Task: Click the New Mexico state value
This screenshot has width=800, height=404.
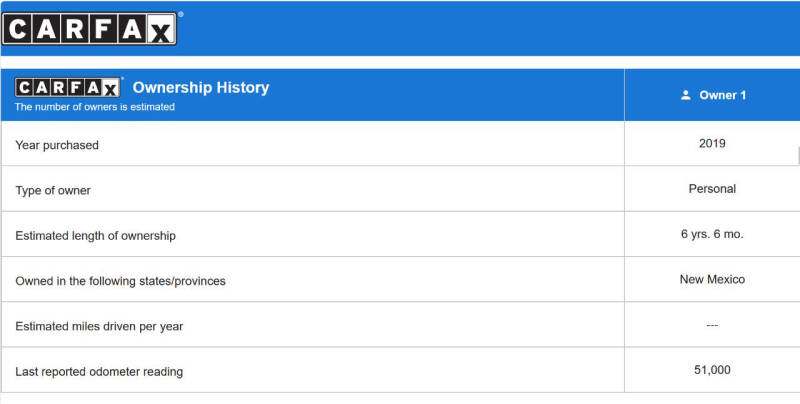Action: tap(712, 280)
